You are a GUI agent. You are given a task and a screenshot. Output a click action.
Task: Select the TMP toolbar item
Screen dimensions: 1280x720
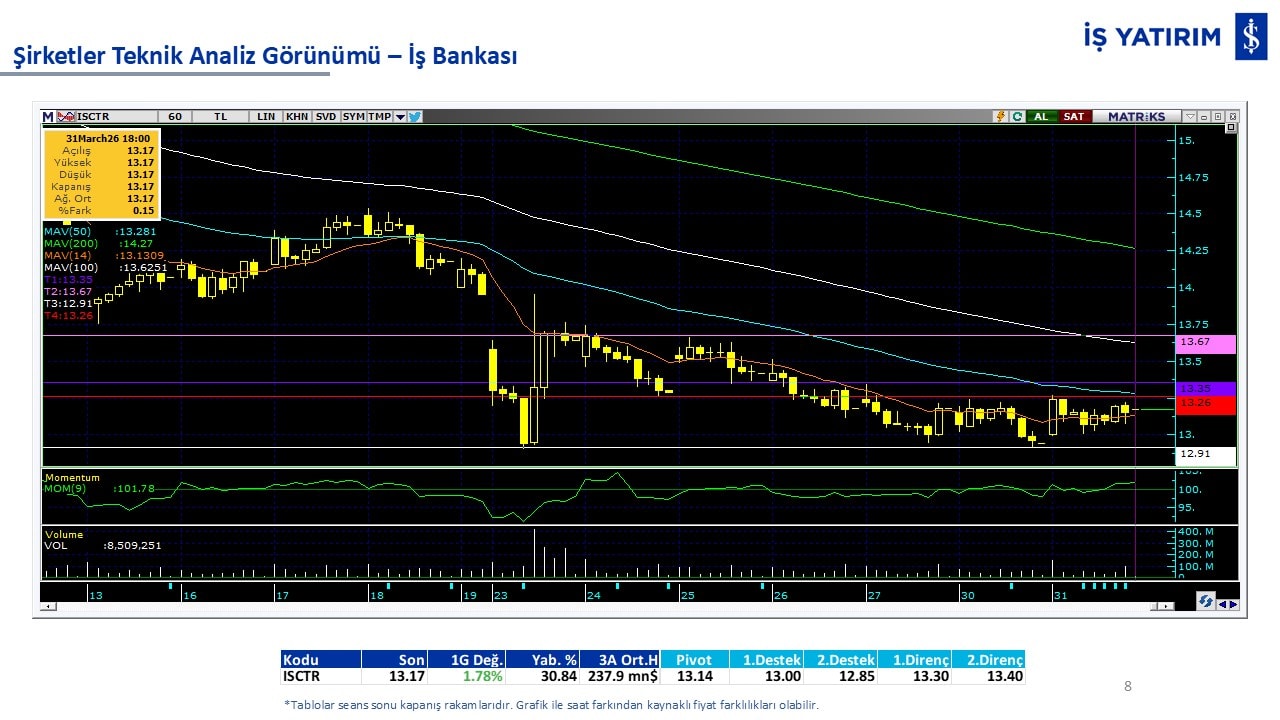(379, 117)
